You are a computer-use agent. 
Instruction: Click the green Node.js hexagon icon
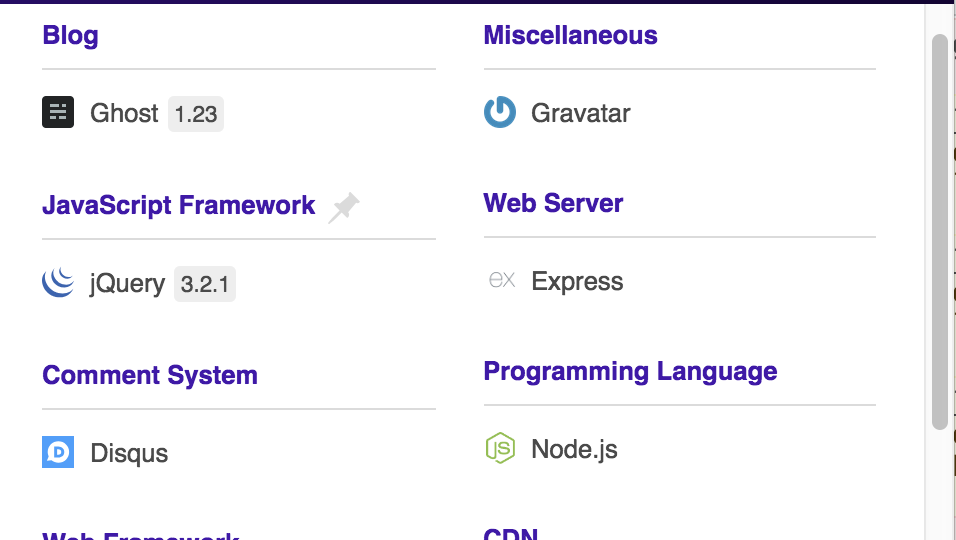point(500,448)
